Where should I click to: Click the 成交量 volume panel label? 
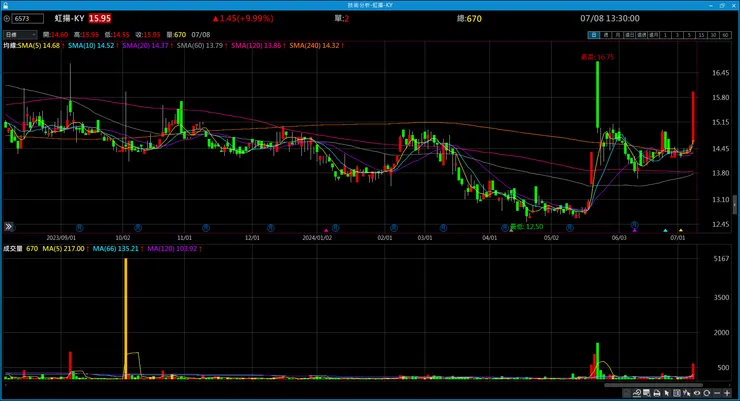pyautogui.click(x=13, y=249)
